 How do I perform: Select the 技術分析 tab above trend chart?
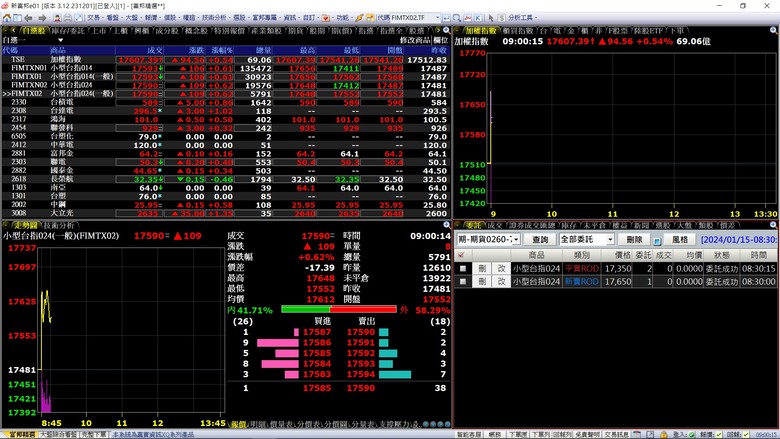pyautogui.click(x=59, y=225)
